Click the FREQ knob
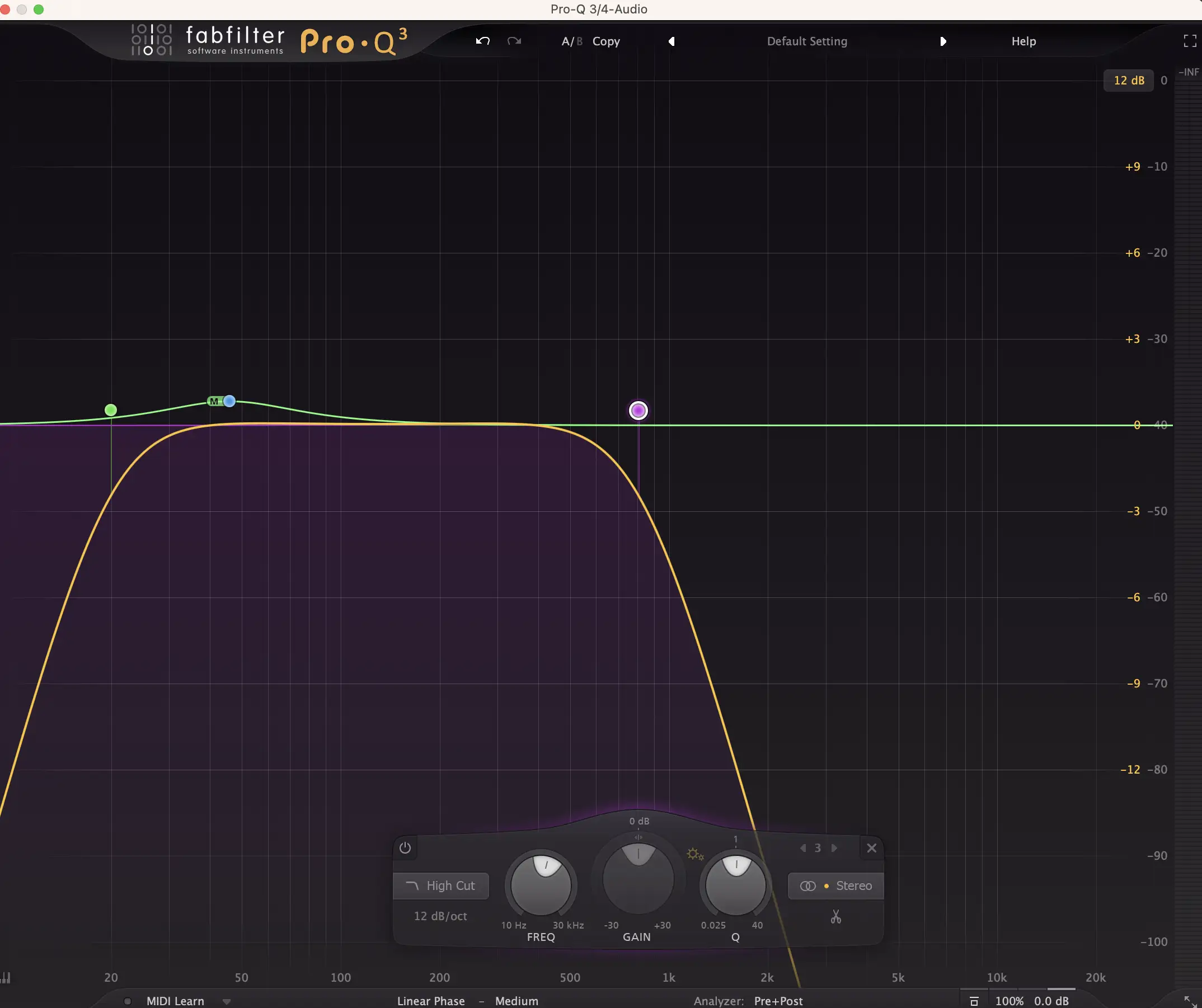 (x=541, y=884)
